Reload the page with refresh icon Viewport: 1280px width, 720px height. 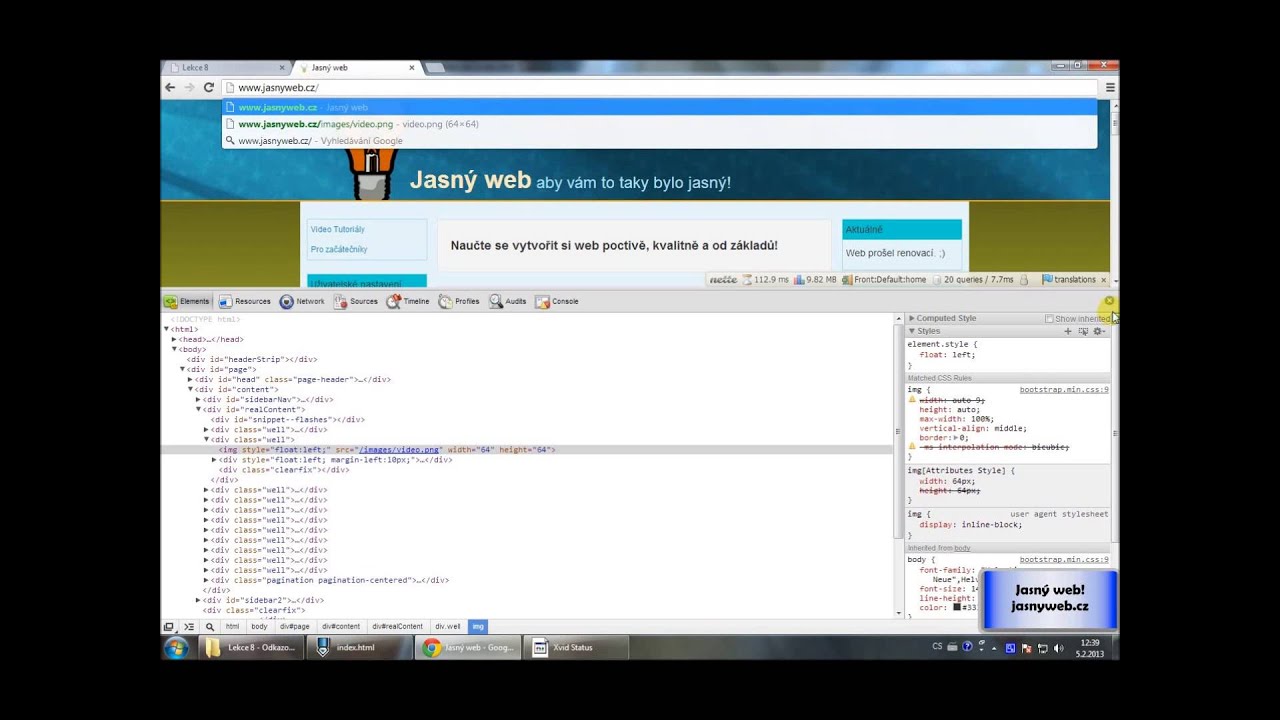pos(209,87)
